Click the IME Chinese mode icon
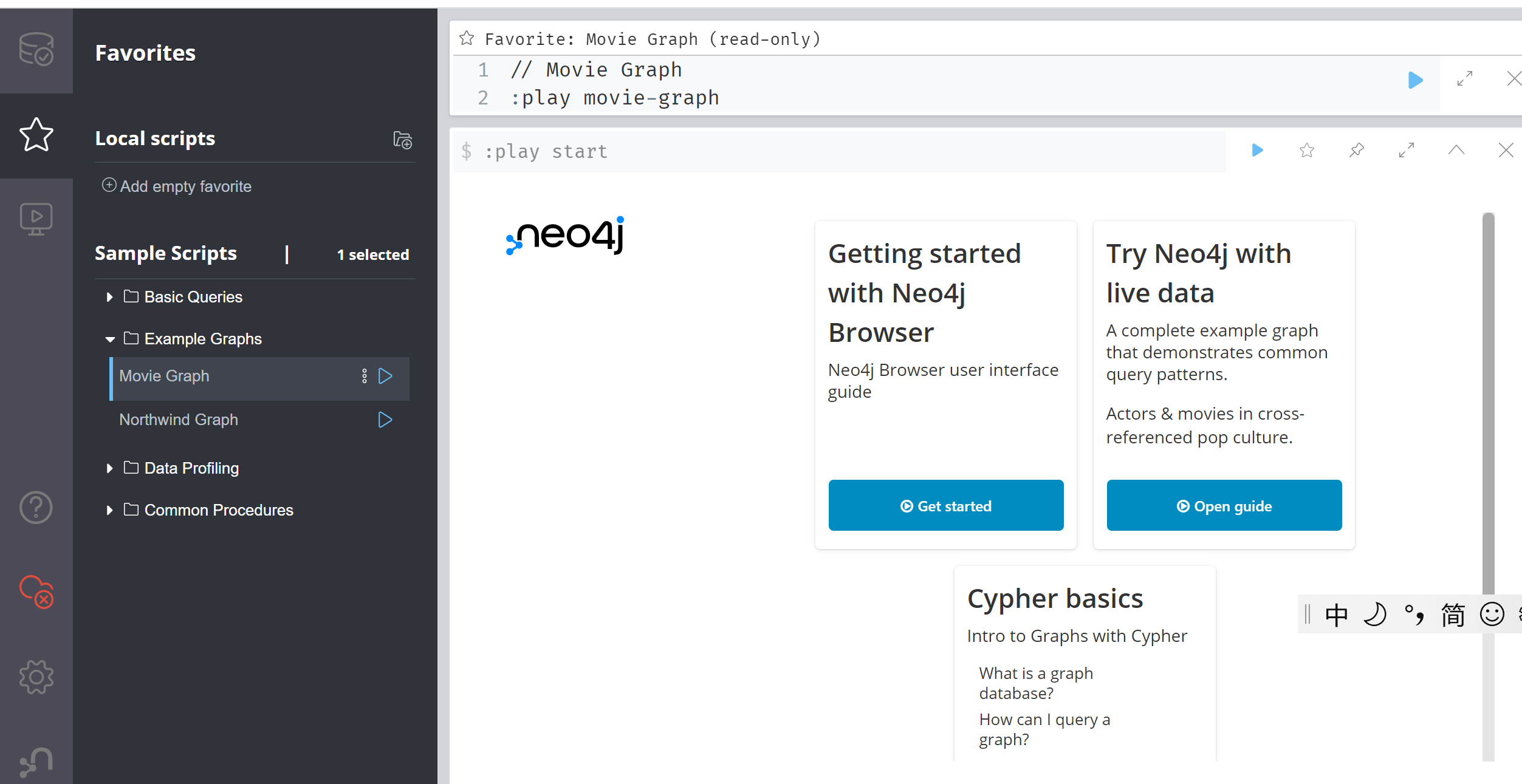 click(x=1336, y=615)
